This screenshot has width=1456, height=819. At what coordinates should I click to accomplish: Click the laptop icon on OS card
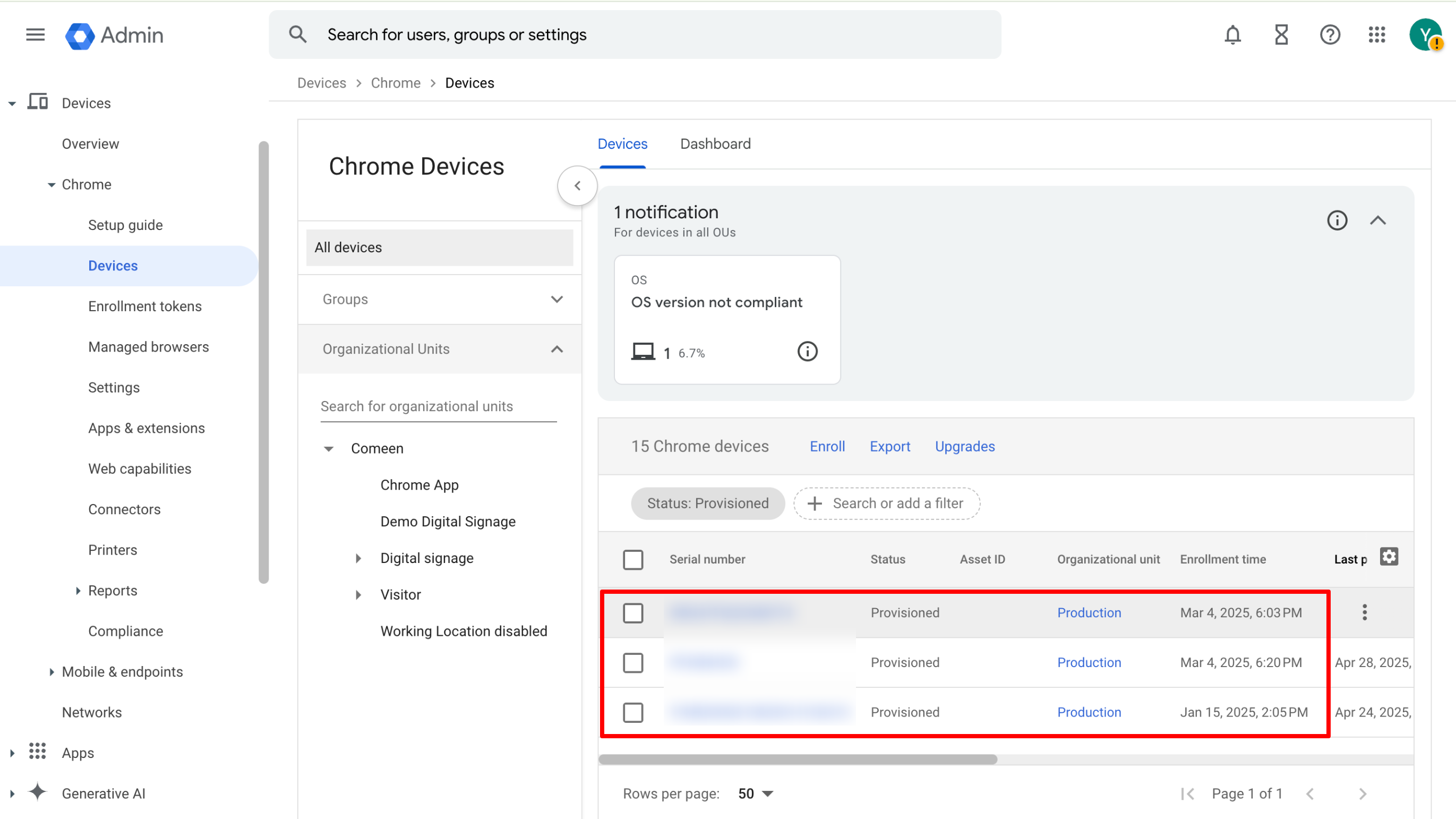643,352
